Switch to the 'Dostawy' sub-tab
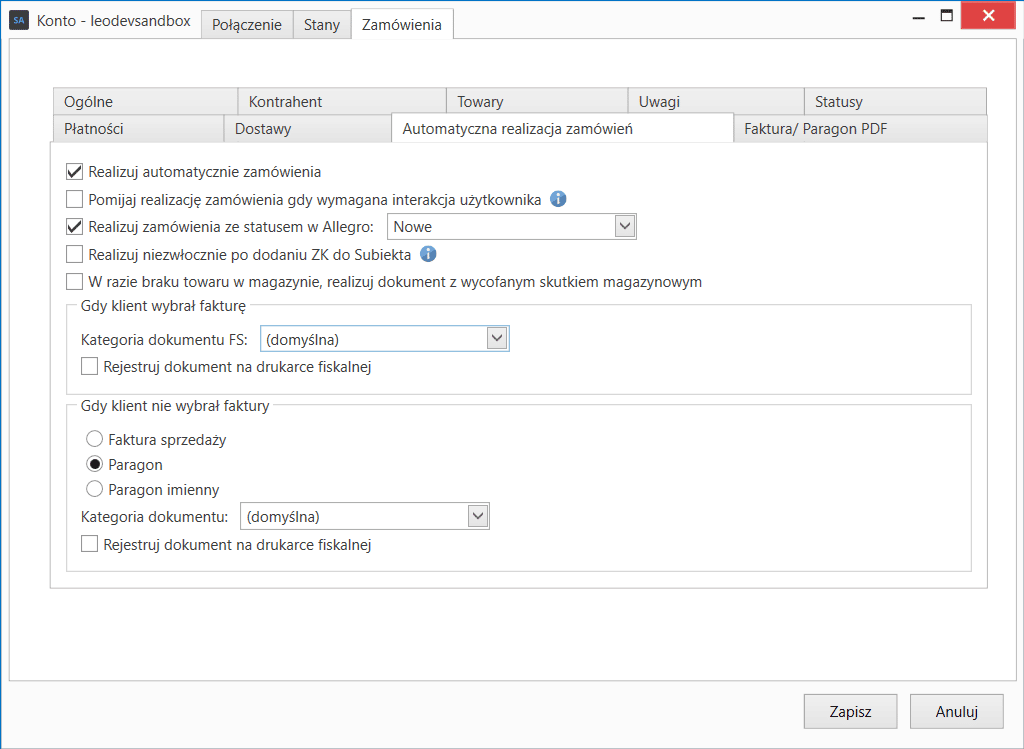 308,129
